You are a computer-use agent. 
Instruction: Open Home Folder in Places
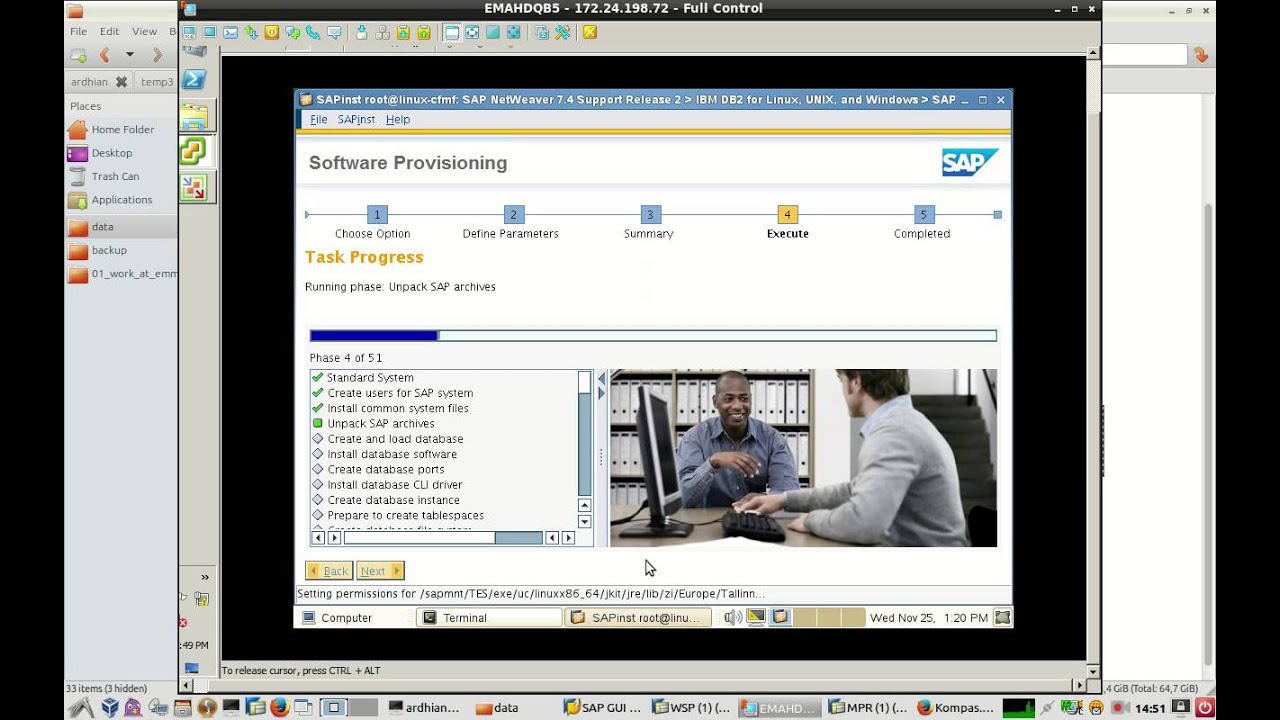tap(122, 129)
